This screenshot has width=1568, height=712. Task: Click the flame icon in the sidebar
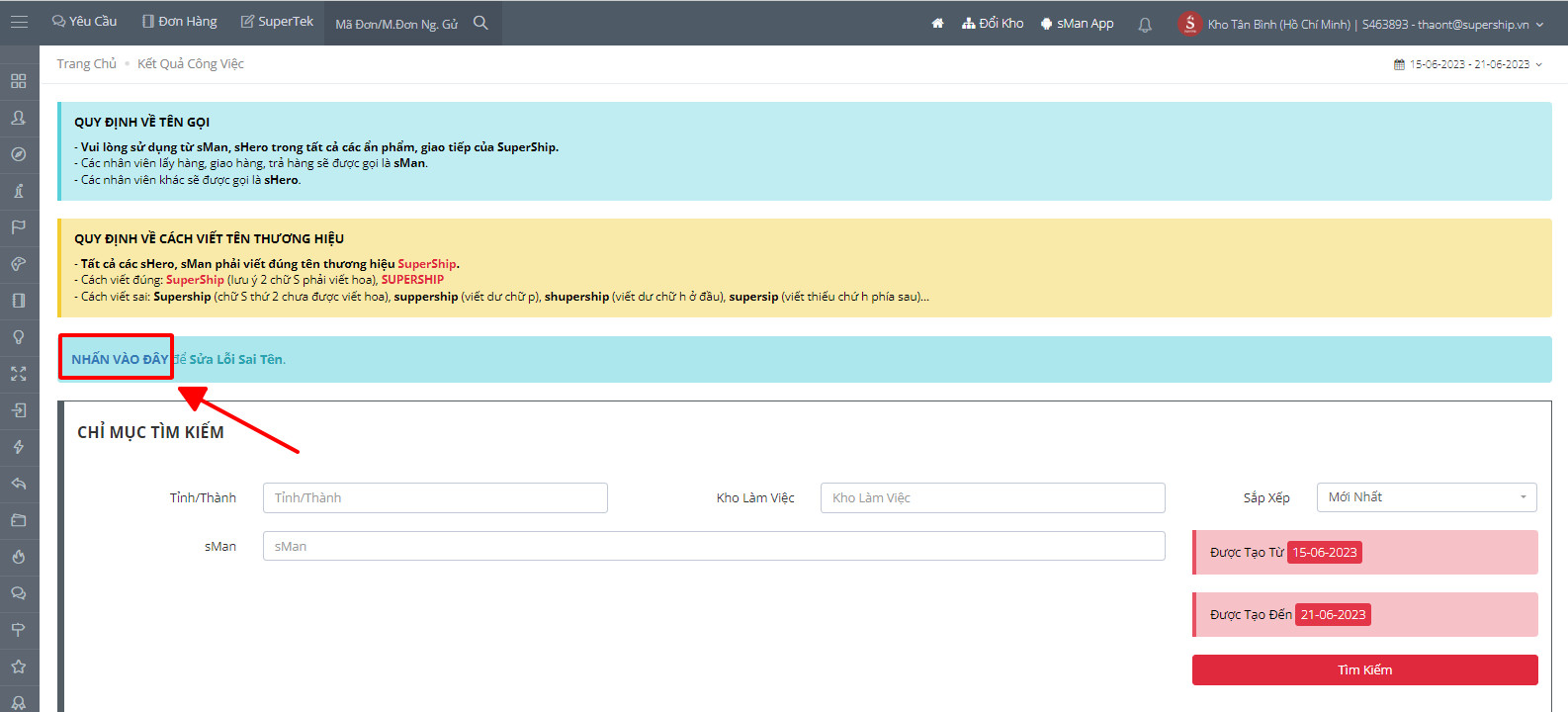pyautogui.click(x=19, y=557)
